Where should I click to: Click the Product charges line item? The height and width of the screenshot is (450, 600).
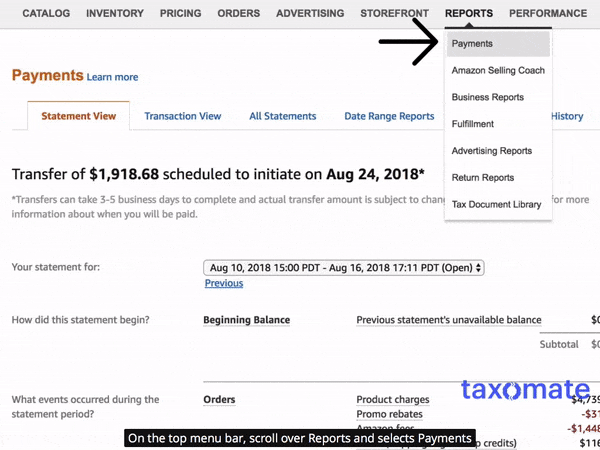pos(393,399)
